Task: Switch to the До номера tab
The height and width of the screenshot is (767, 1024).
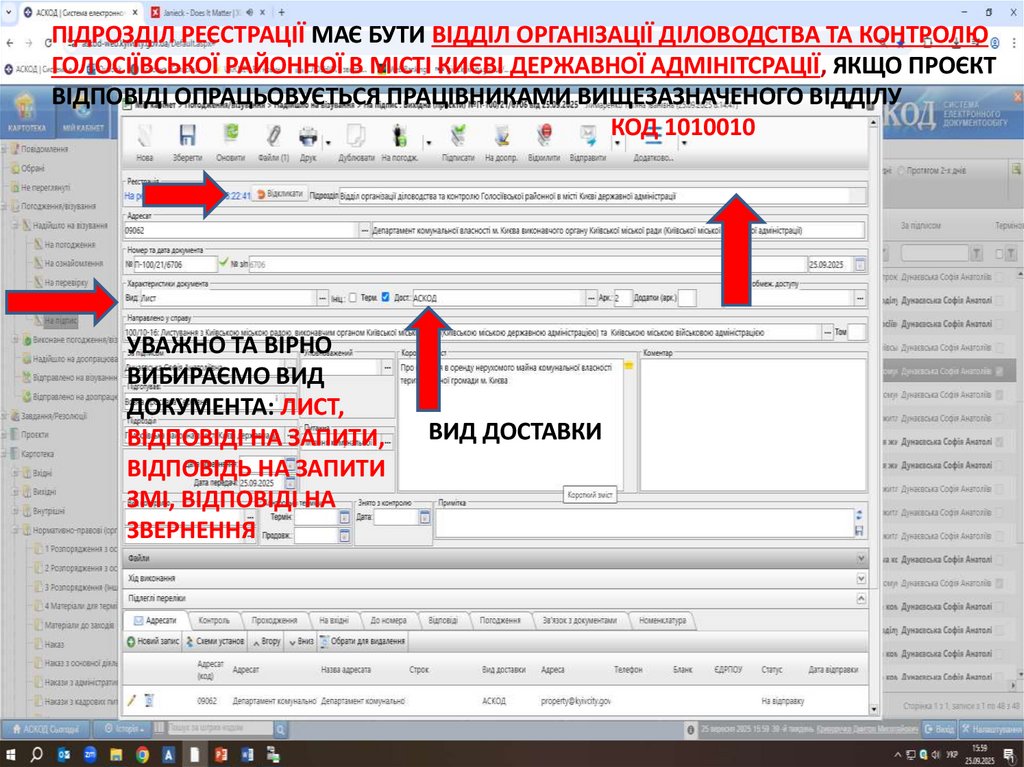Action: (x=389, y=620)
